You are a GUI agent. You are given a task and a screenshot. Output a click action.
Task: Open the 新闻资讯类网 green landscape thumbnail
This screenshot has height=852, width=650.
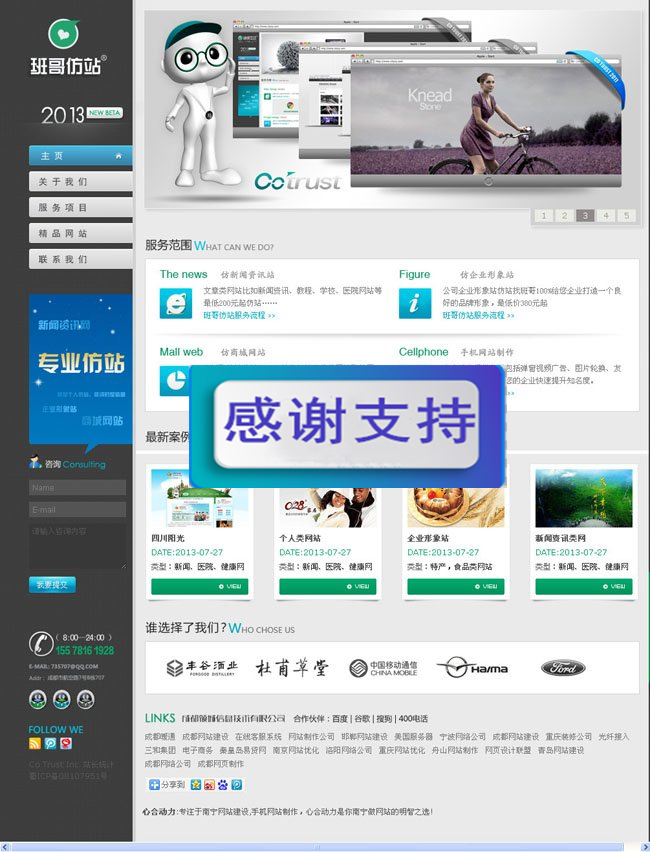pos(584,498)
